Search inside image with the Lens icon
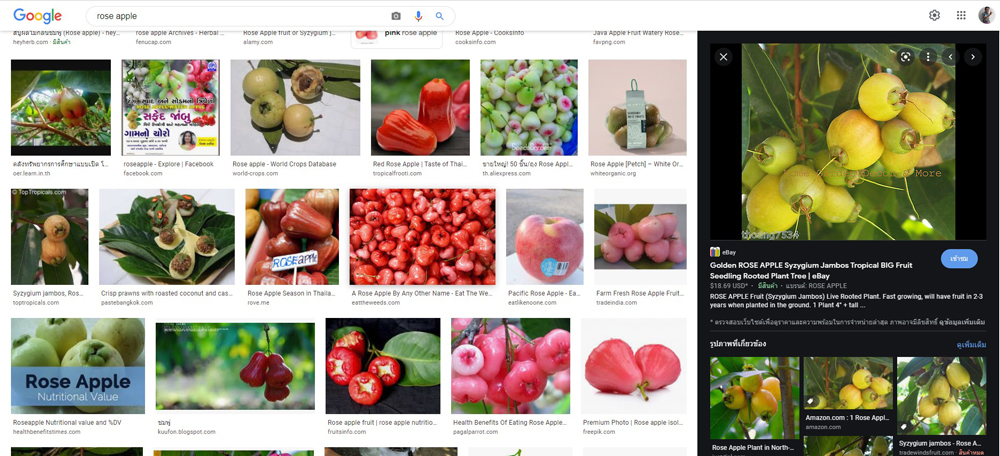This screenshot has height=456, width=1000. coord(904,57)
